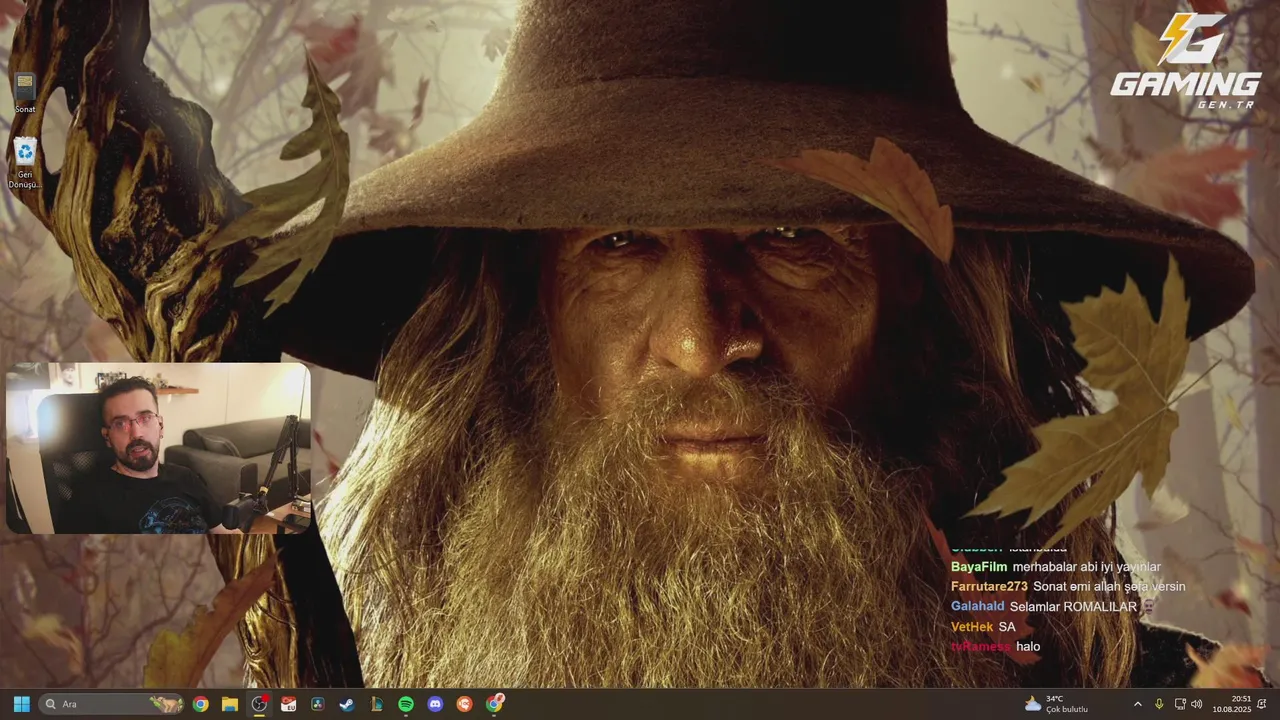Click the taskbar search box labeled Ara
The width and height of the screenshot is (1280, 720).
111,704
